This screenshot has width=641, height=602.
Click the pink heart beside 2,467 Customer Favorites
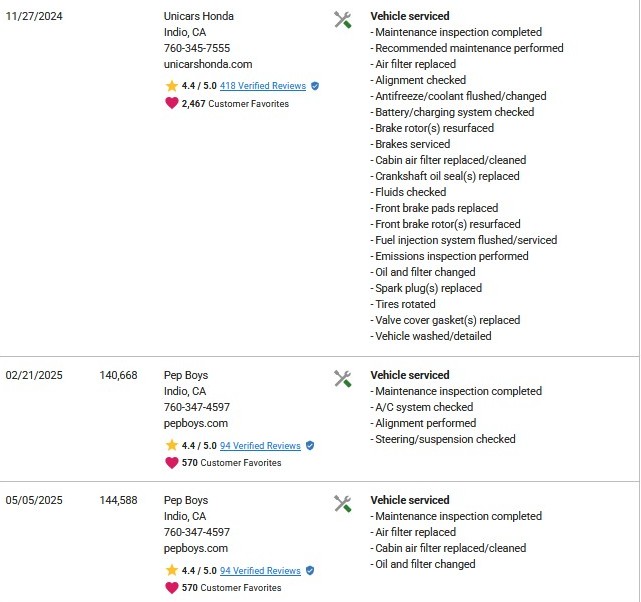point(172,103)
